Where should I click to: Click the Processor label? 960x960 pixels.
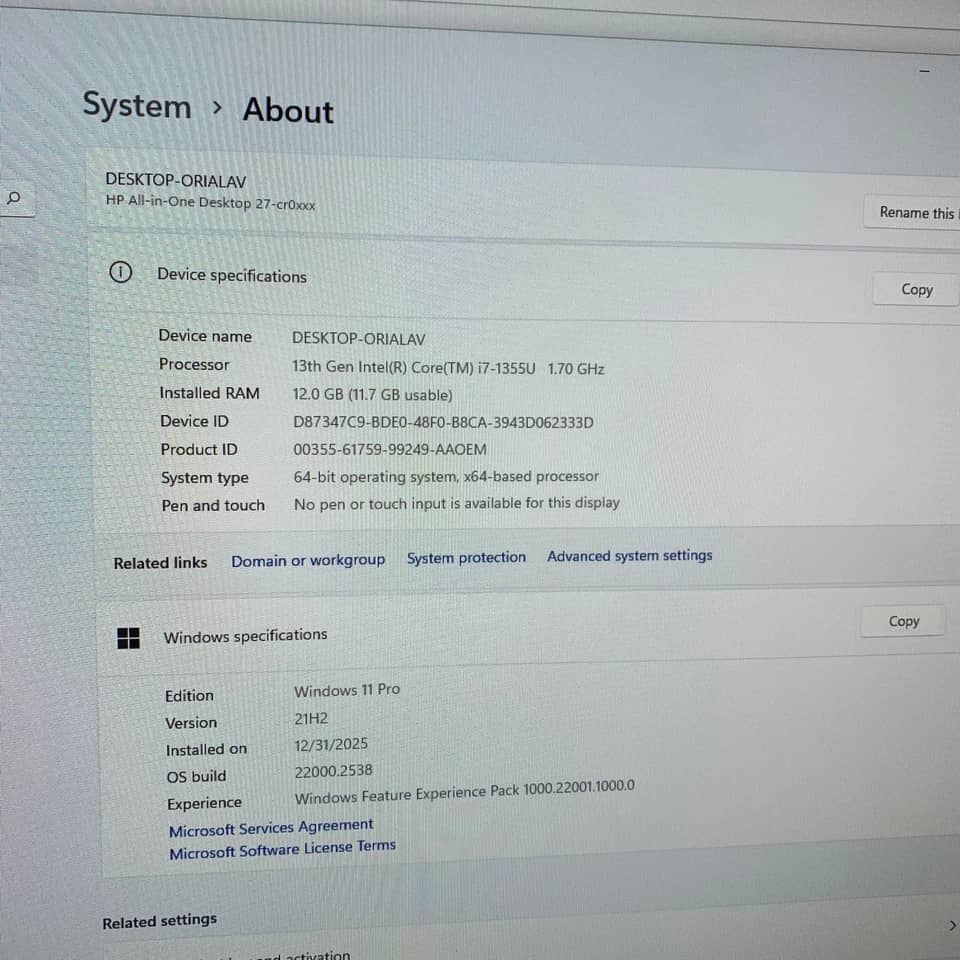point(193,364)
